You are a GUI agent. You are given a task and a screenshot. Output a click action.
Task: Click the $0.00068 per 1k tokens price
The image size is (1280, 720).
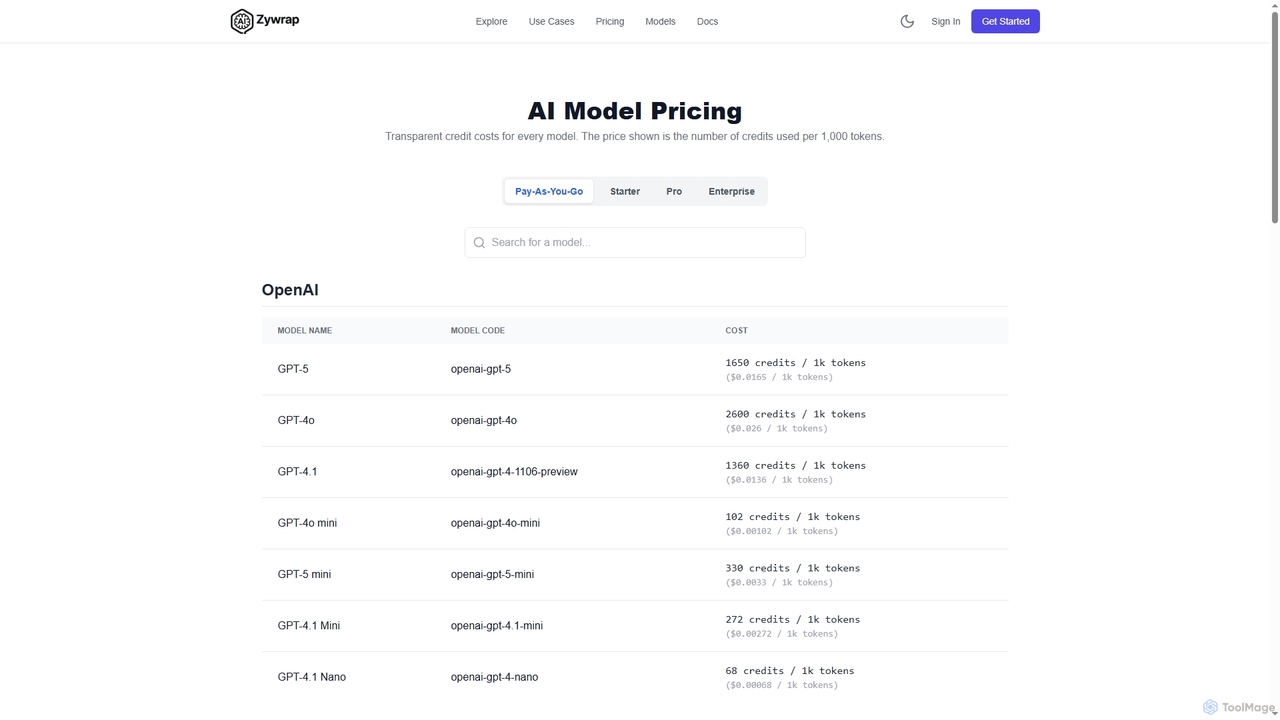782,685
